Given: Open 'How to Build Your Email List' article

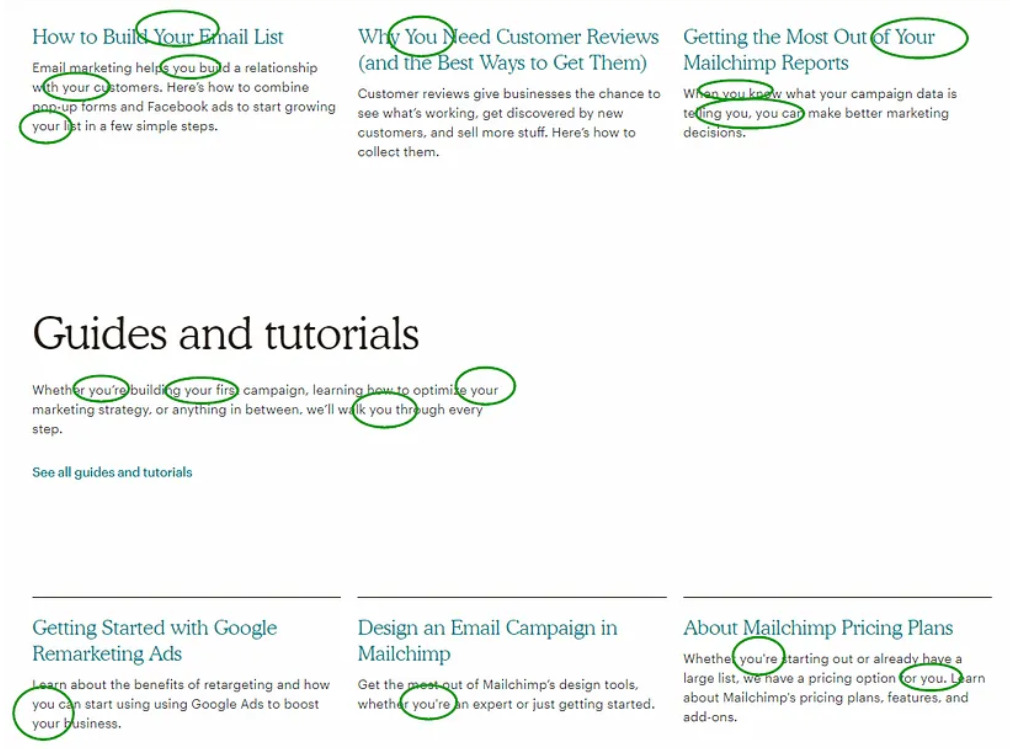Looking at the screenshot, I should [x=158, y=37].
